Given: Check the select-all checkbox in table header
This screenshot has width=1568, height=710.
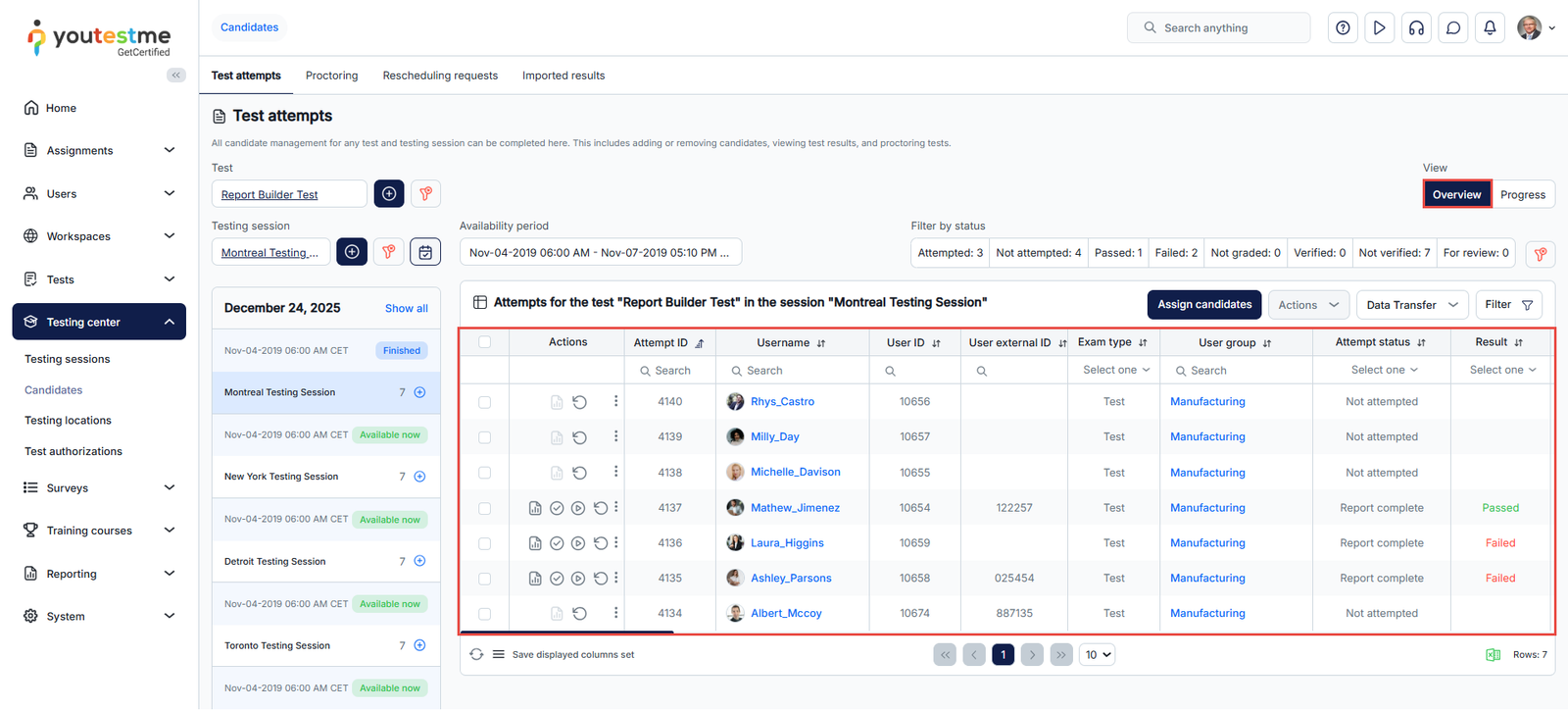Looking at the screenshot, I should [484, 342].
